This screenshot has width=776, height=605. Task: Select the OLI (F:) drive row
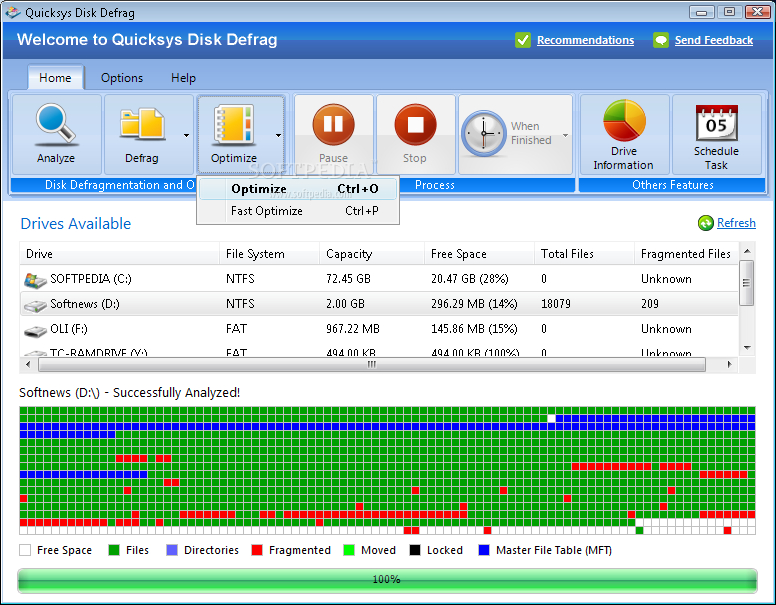(x=379, y=329)
